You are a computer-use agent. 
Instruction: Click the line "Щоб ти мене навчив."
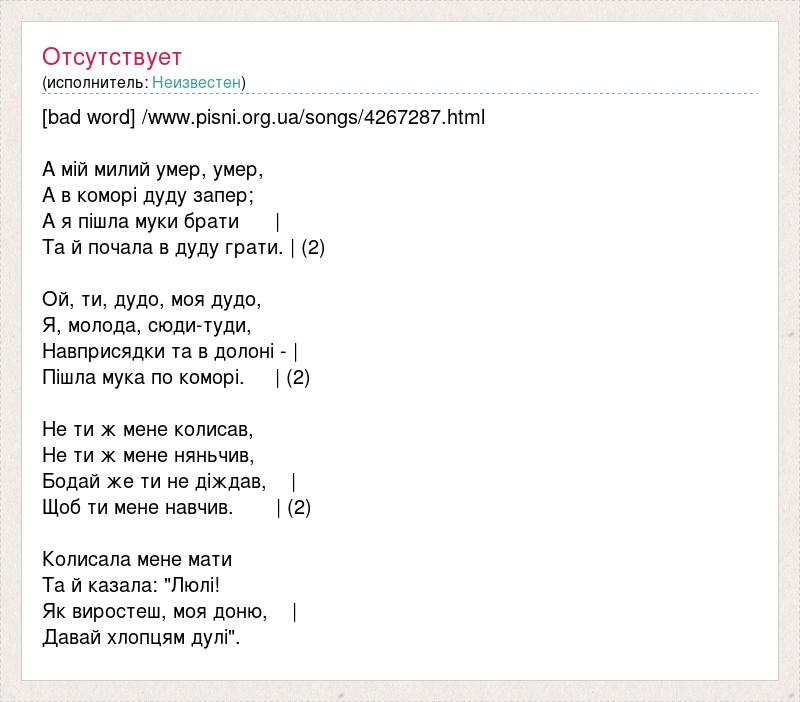(x=138, y=507)
